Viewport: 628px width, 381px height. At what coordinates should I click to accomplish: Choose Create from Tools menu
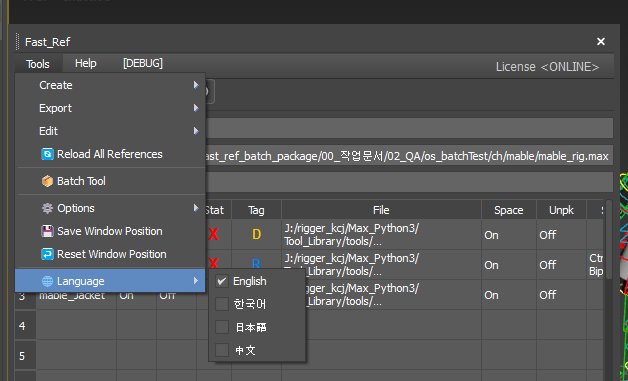point(110,85)
